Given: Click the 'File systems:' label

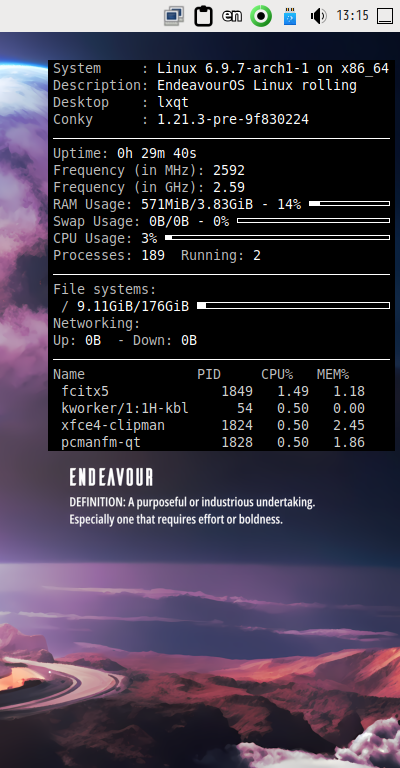Looking at the screenshot, I should click(105, 289).
